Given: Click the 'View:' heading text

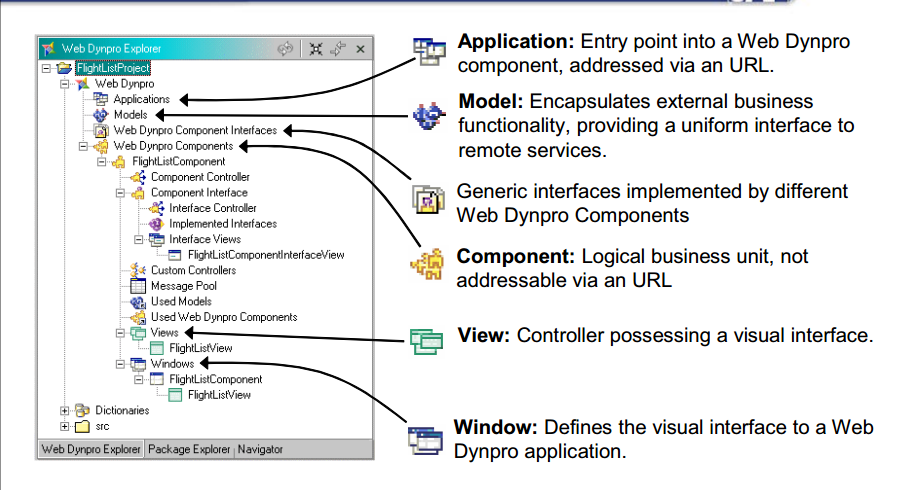Looking at the screenshot, I should 484,335.
